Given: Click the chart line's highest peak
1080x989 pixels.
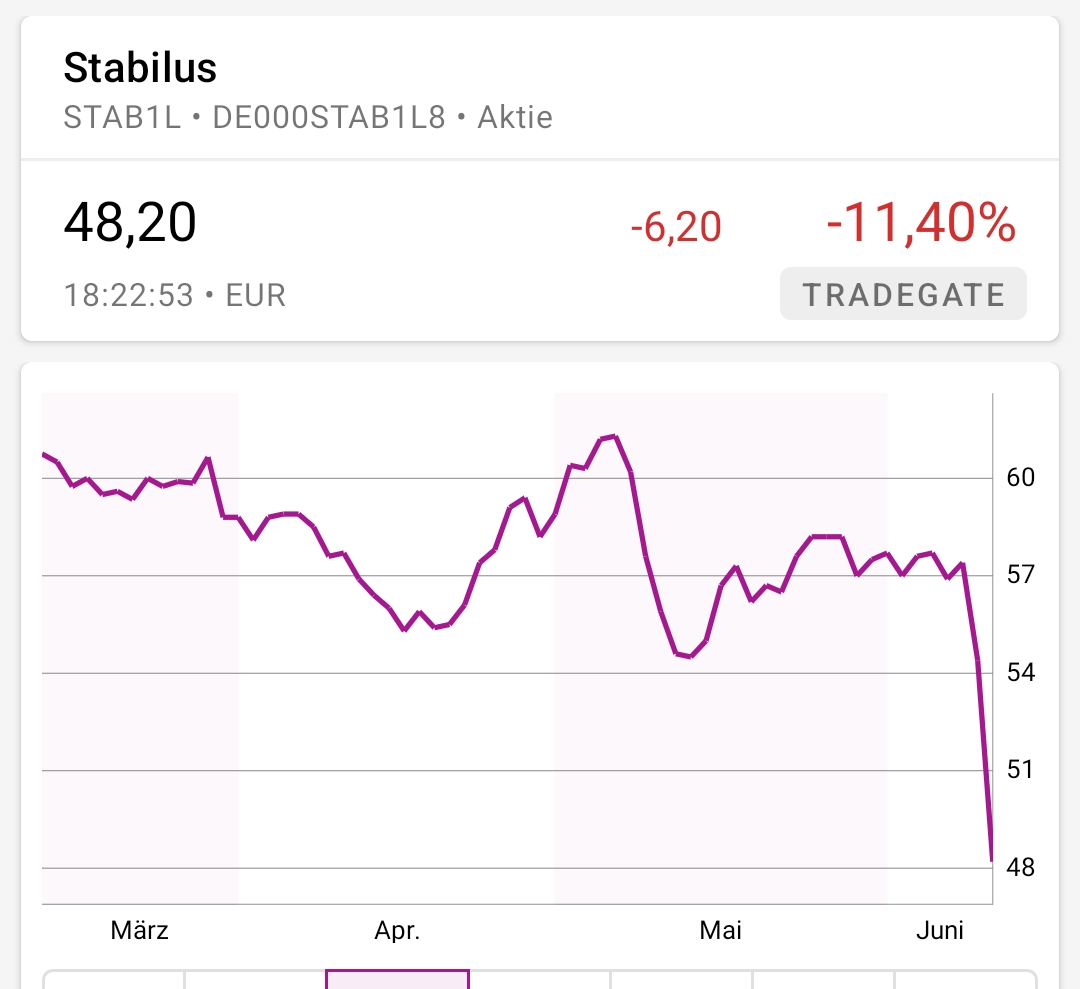Looking at the screenshot, I should [x=614, y=437].
